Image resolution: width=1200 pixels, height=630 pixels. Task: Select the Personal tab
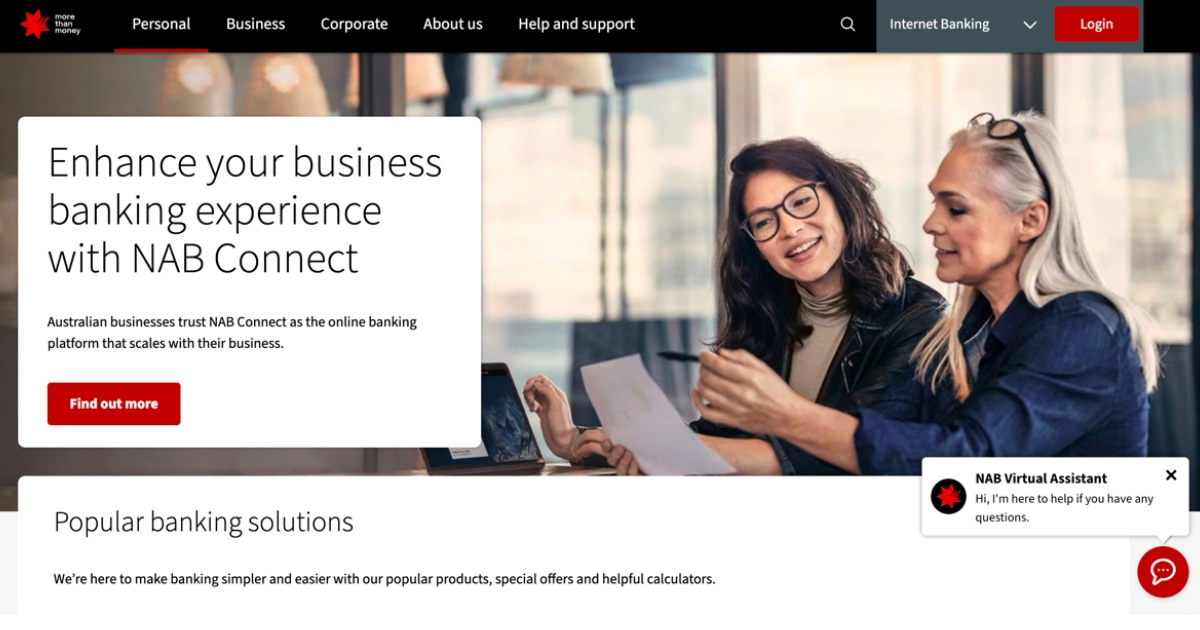pyautogui.click(x=161, y=24)
